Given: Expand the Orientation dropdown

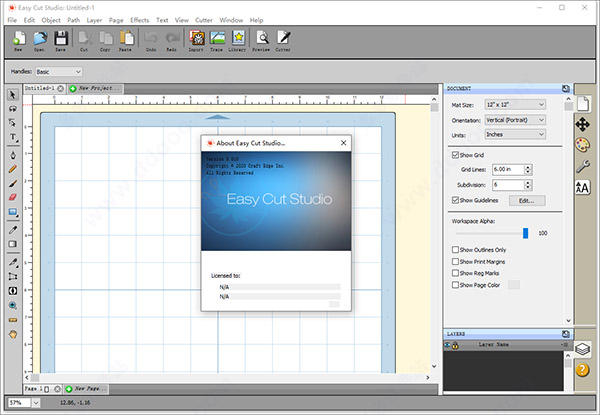Looking at the screenshot, I should [x=514, y=120].
